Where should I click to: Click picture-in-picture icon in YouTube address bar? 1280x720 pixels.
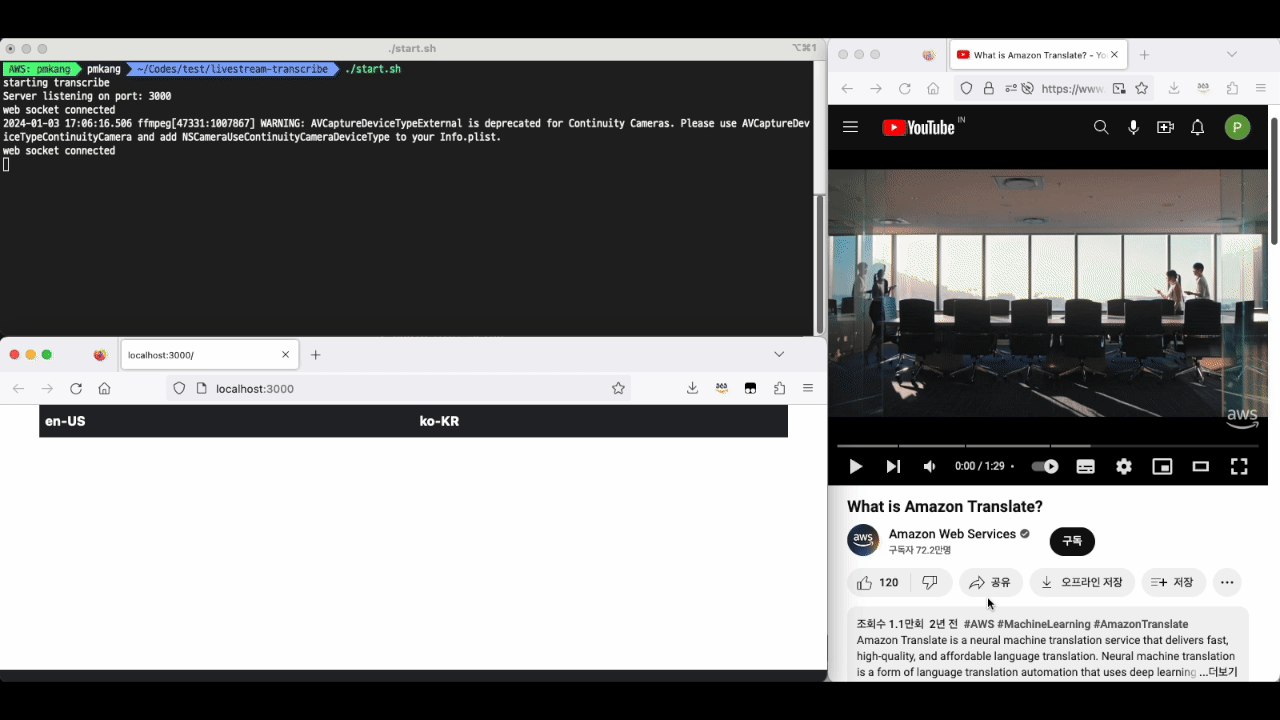click(1119, 89)
